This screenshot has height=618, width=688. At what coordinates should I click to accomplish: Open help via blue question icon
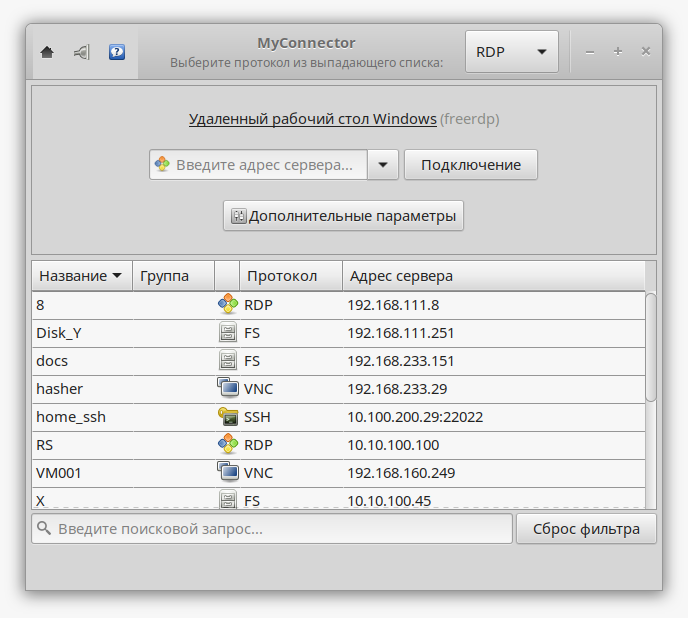[117, 52]
